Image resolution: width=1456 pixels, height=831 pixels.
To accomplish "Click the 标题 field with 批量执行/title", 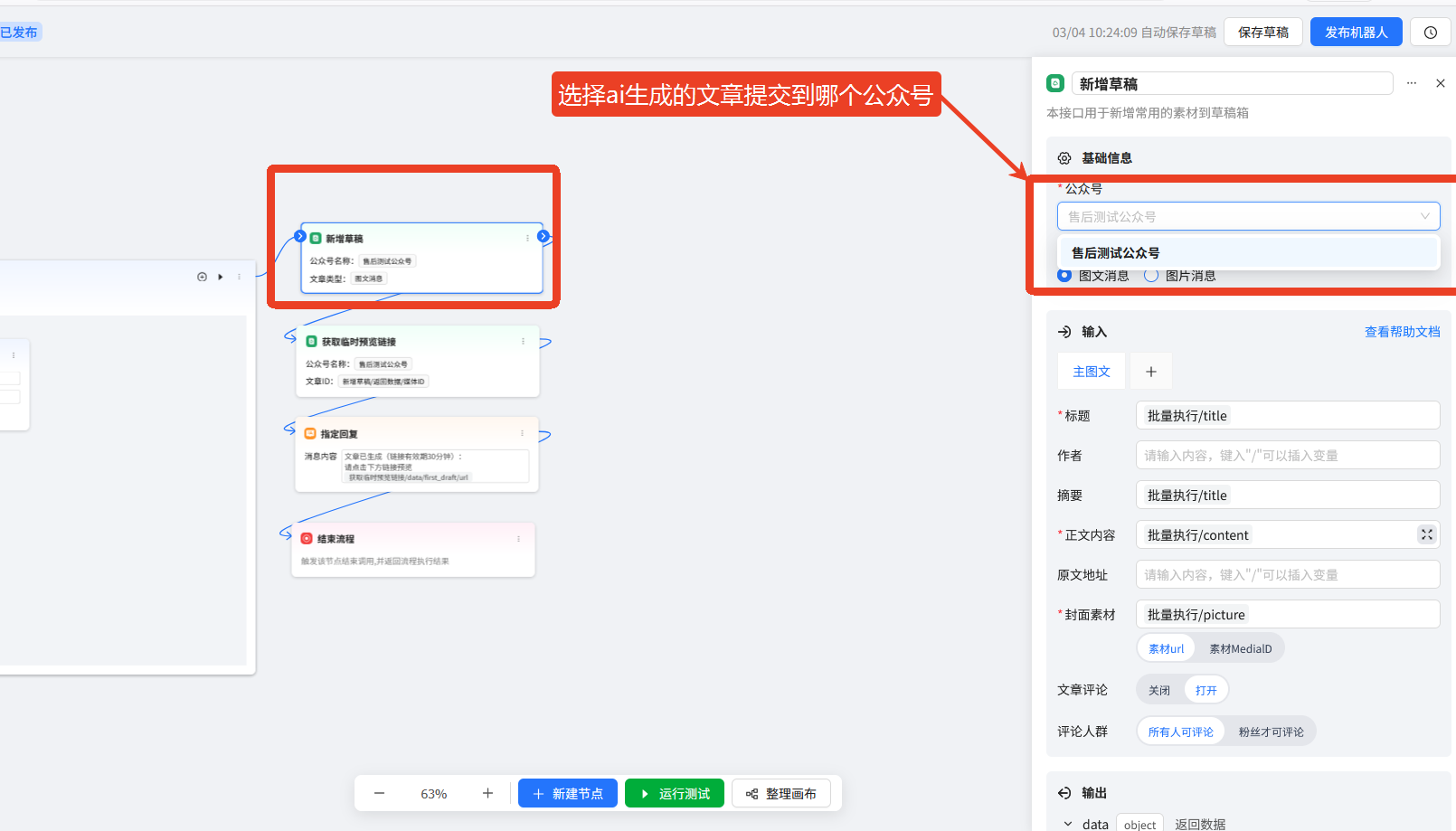I will 1288,415.
